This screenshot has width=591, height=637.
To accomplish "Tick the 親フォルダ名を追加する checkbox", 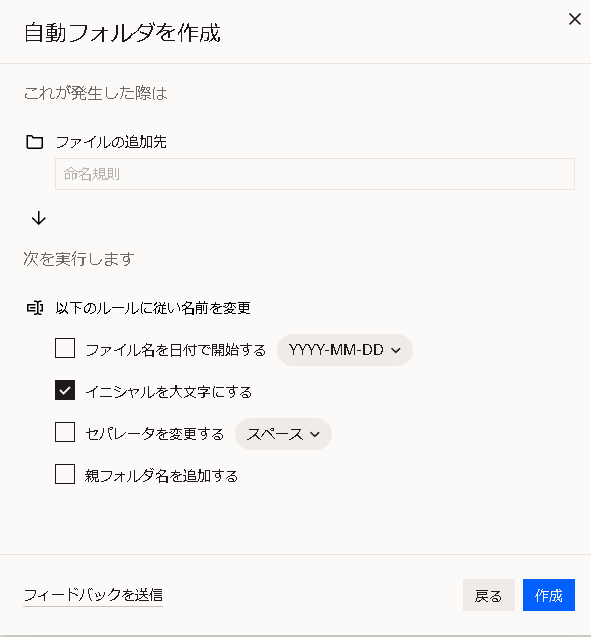I will coord(65,474).
